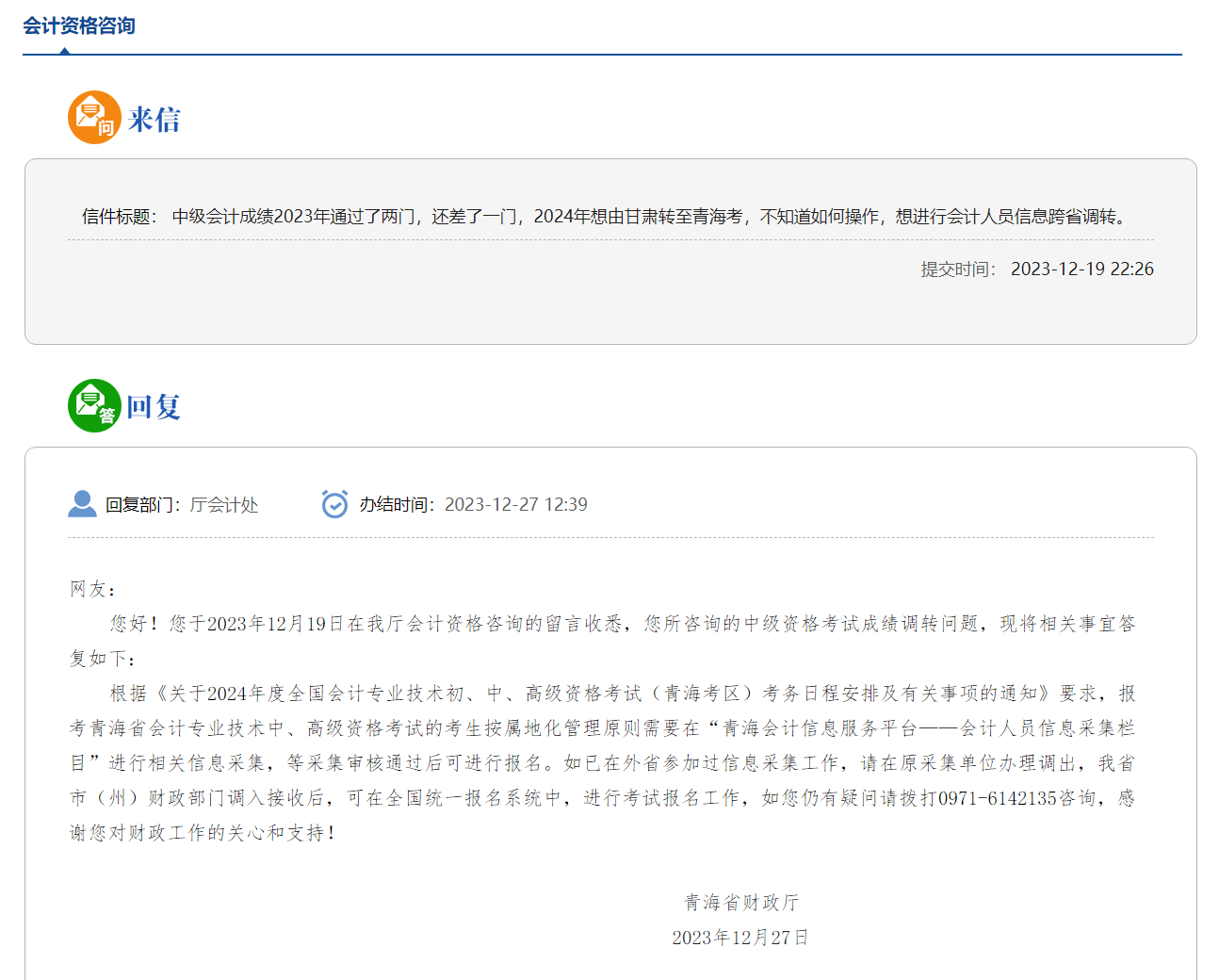Click inside the gray inquiry letter box
Image resolution: width=1219 pixels, height=980 pixels.
click(609, 311)
